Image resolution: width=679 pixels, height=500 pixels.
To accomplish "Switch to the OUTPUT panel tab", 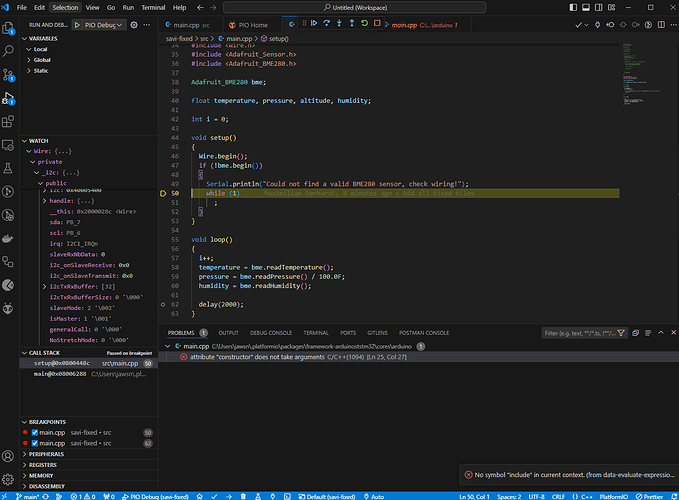I will click(x=228, y=333).
